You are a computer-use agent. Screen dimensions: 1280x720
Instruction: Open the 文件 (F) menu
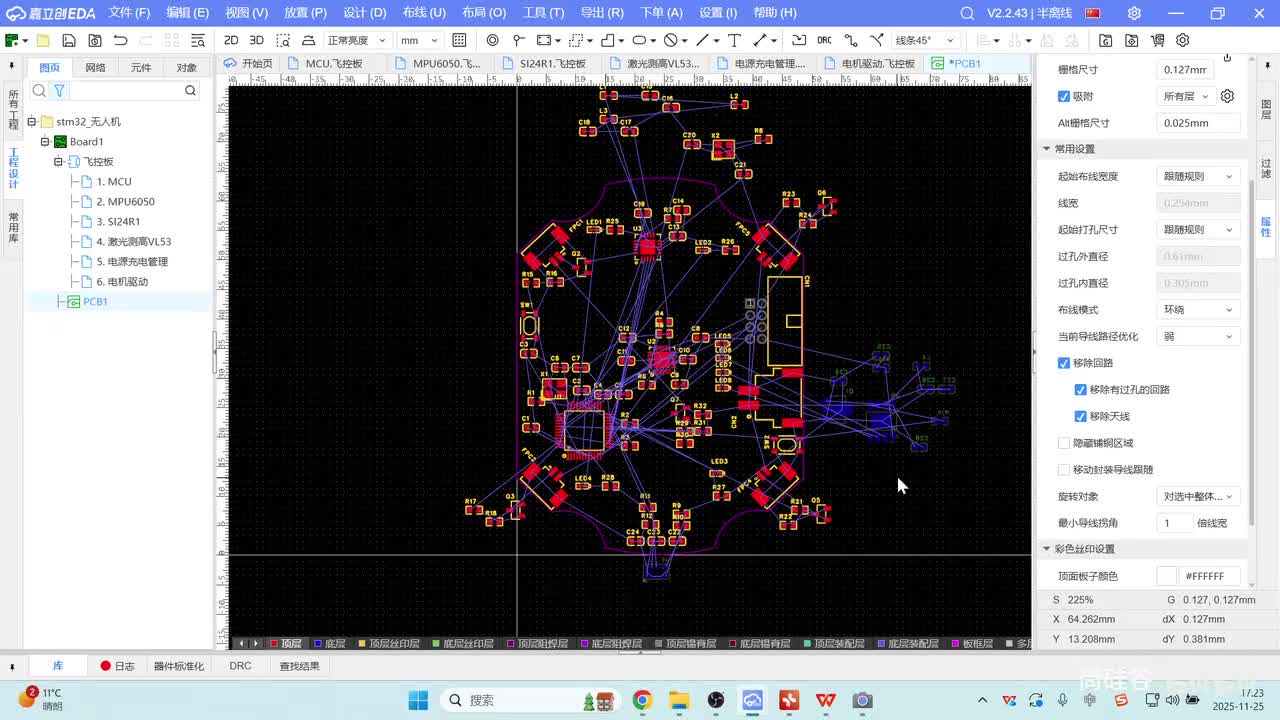click(129, 13)
